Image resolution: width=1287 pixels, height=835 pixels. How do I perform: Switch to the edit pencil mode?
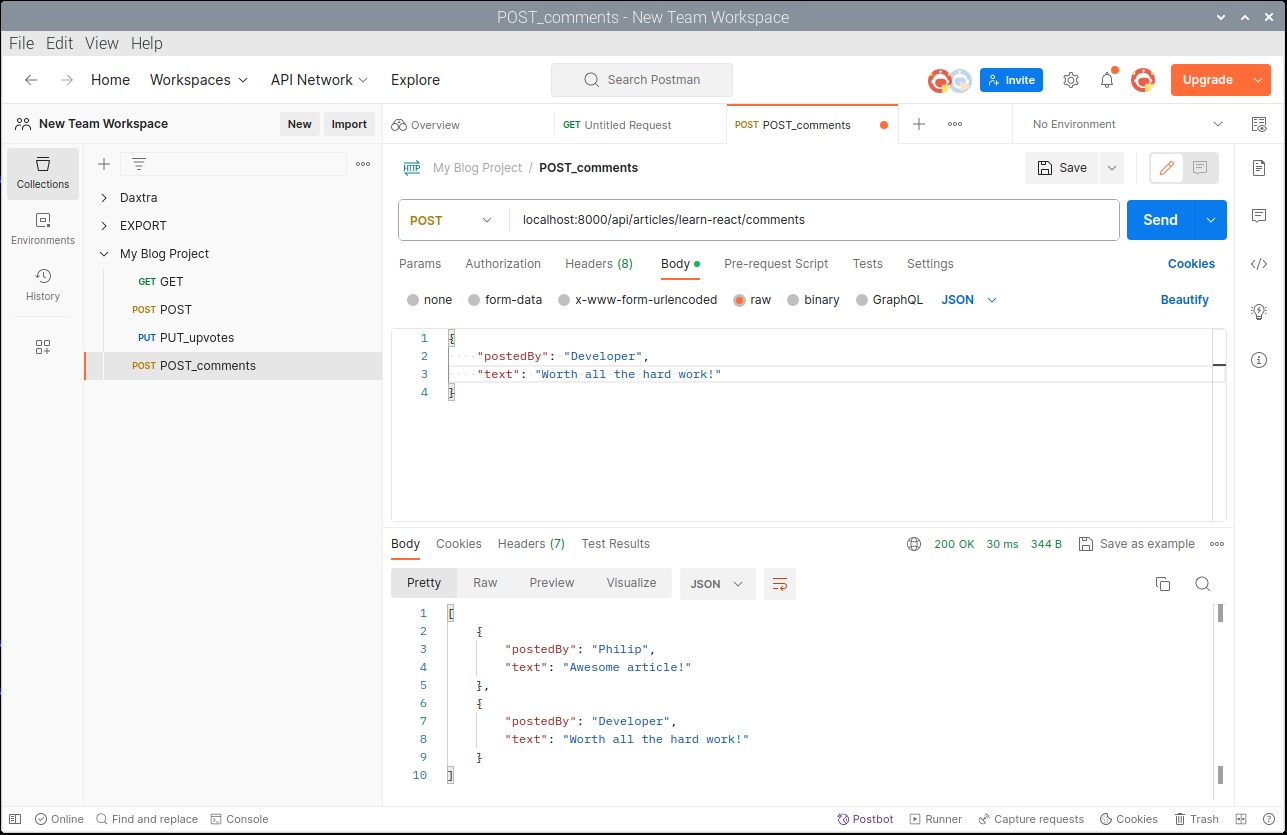pyautogui.click(x=1166, y=168)
